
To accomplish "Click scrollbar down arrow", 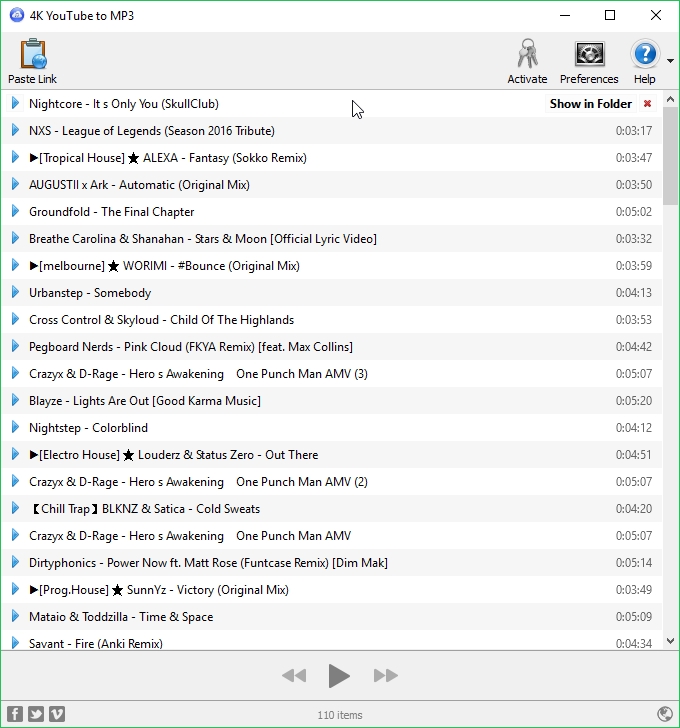I will point(670,641).
